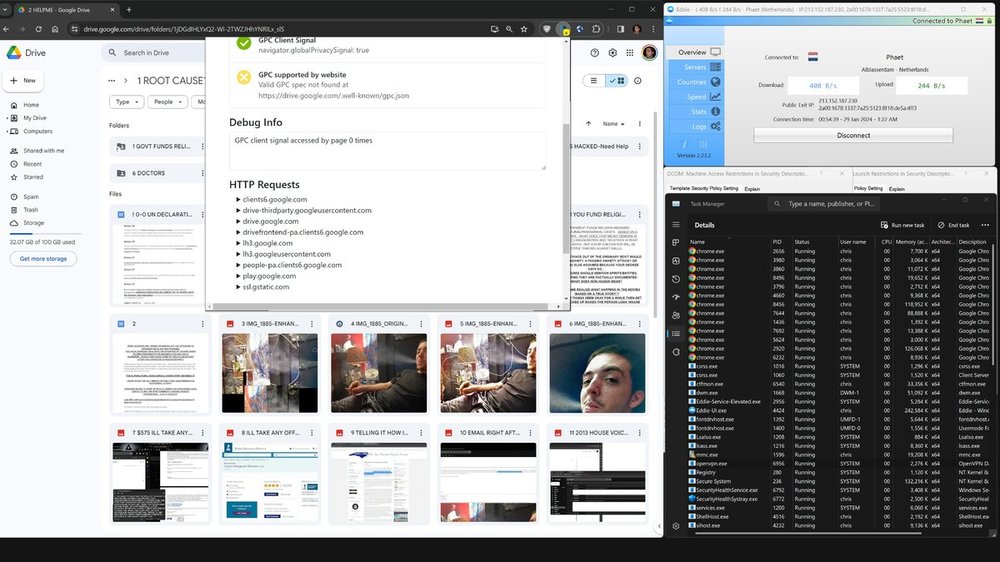
Task: Open Performance page icon in Task Manager
Action: [676, 261]
